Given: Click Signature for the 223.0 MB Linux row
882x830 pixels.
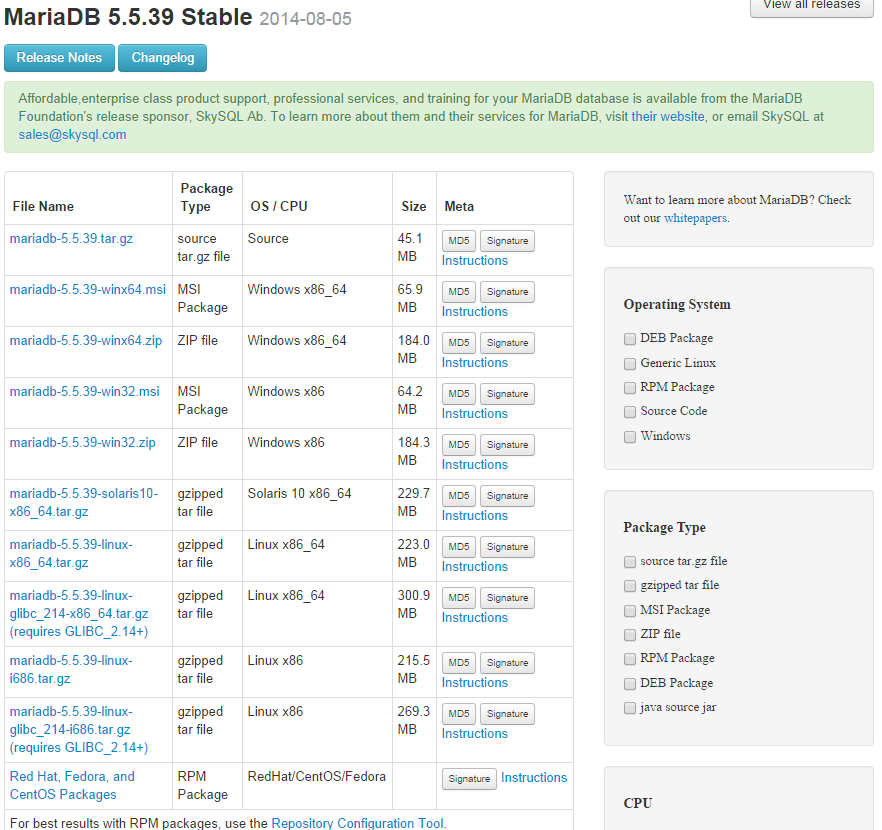Looking at the screenshot, I should click(x=507, y=547).
